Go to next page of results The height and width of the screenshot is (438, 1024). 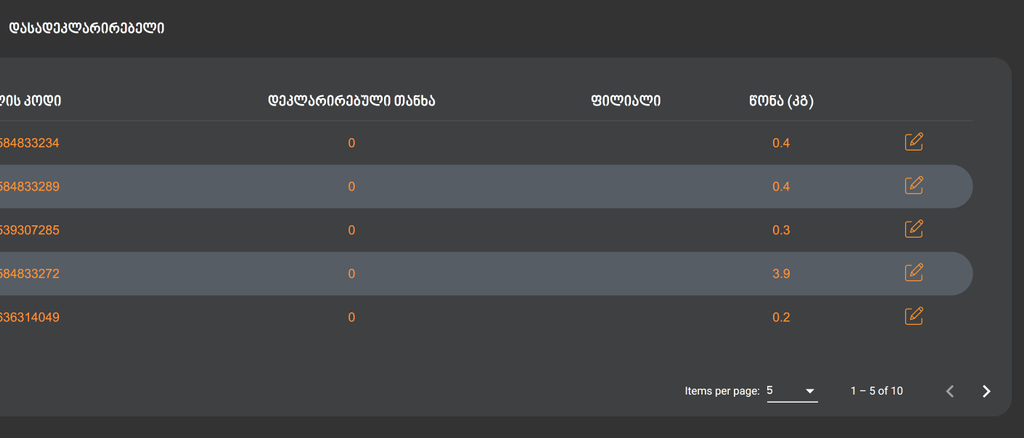986,391
